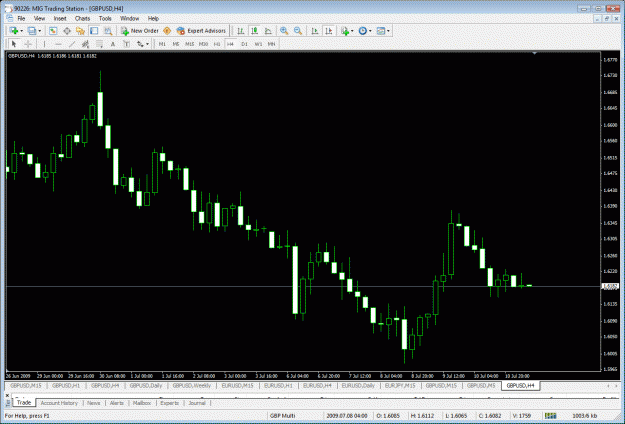
Task: Open the Periods clock icon
Action: (362, 31)
